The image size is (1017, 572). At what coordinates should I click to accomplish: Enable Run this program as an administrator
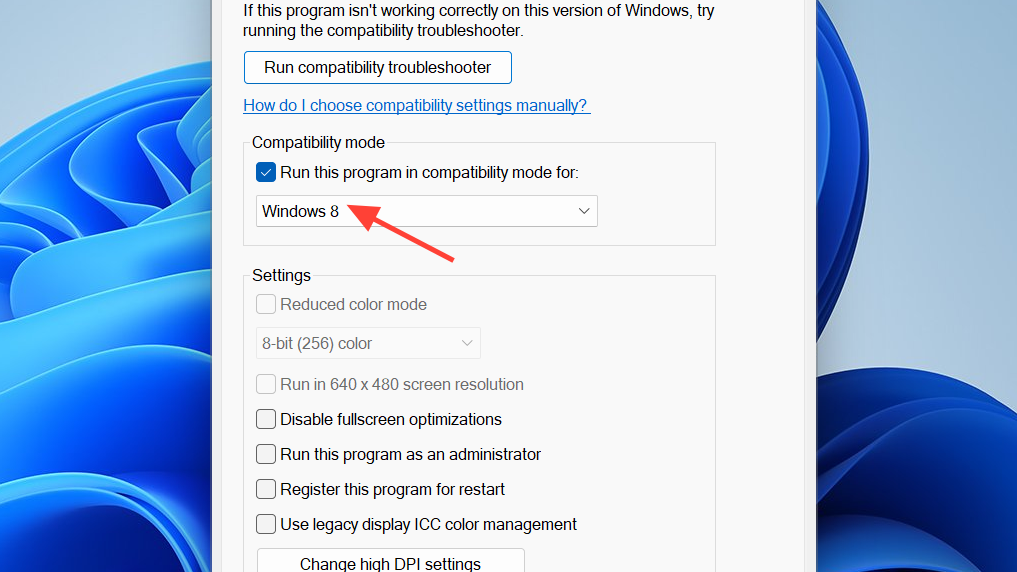[266, 454]
